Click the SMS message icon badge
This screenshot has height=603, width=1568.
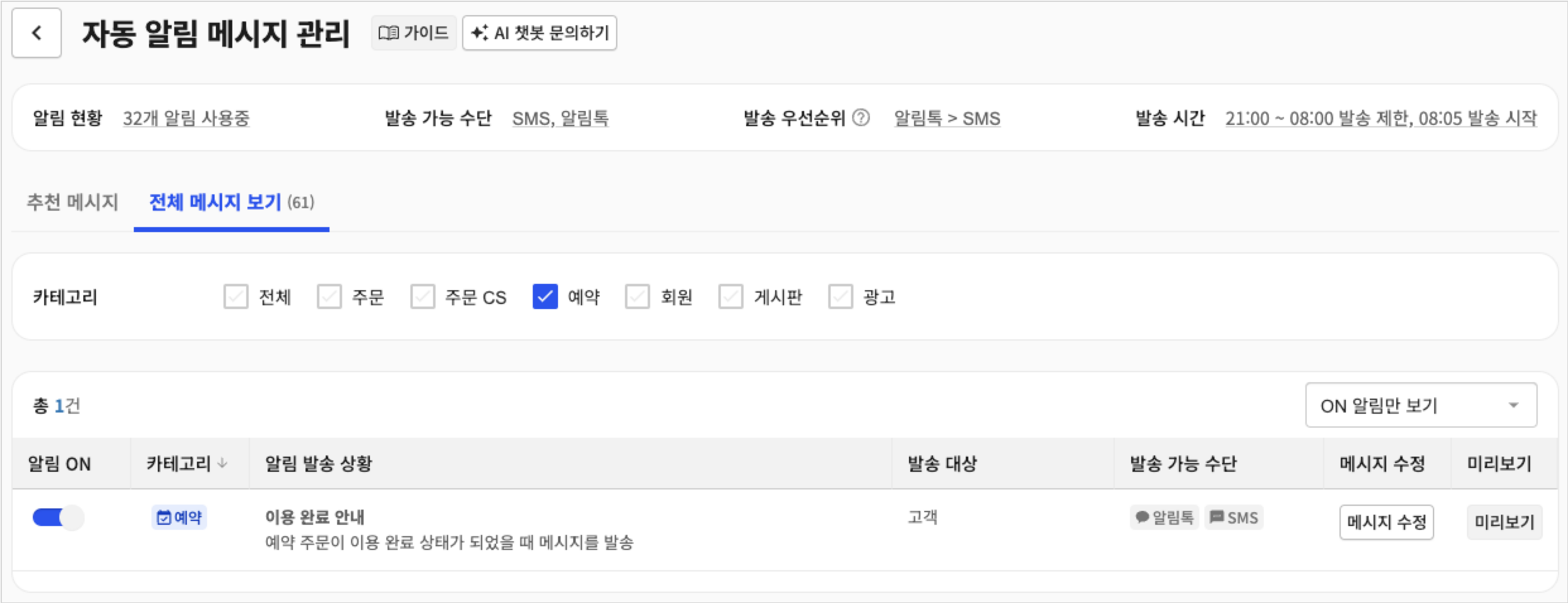point(1233,517)
